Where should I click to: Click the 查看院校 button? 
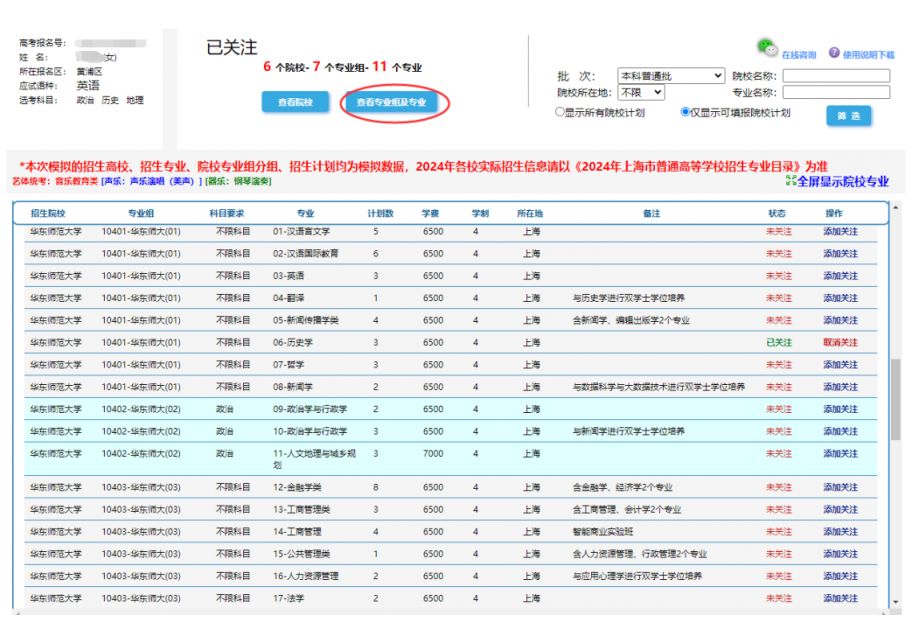point(295,102)
